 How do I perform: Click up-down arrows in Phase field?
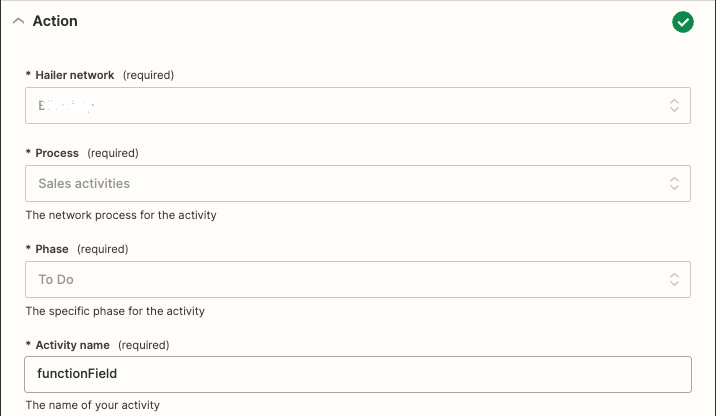(x=674, y=279)
